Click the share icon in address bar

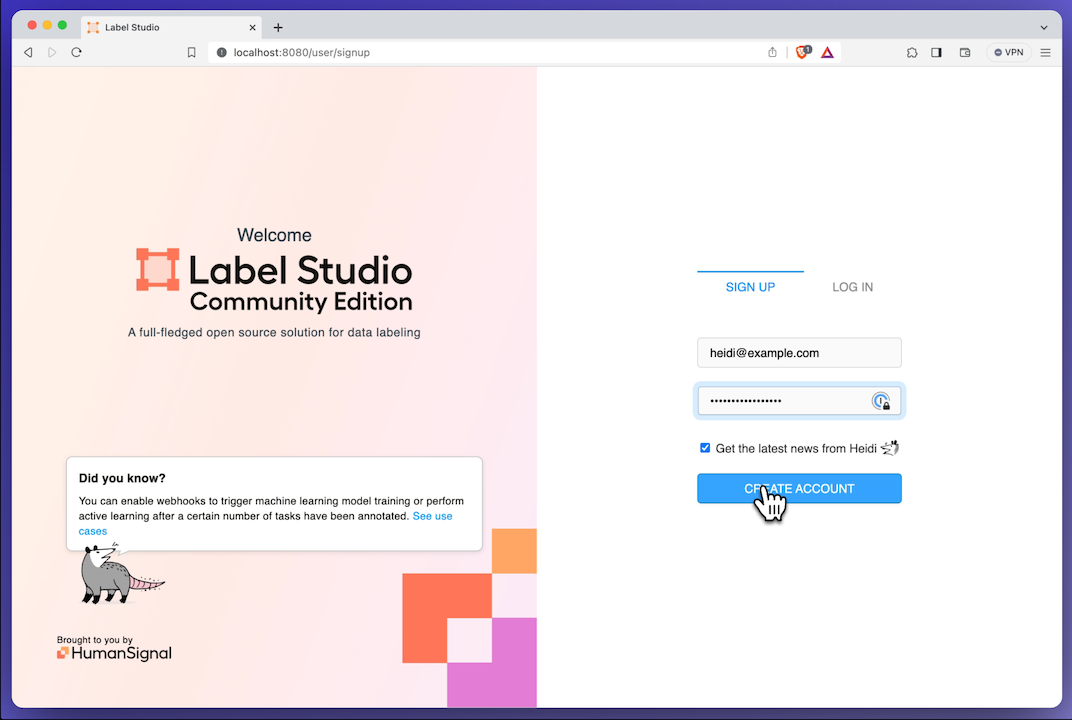click(x=772, y=53)
